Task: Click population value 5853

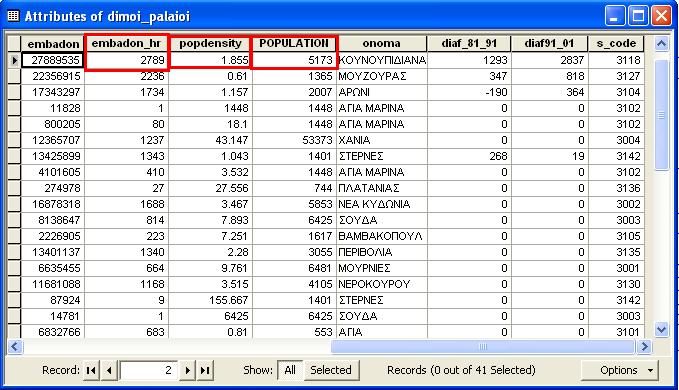Action: coord(294,204)
